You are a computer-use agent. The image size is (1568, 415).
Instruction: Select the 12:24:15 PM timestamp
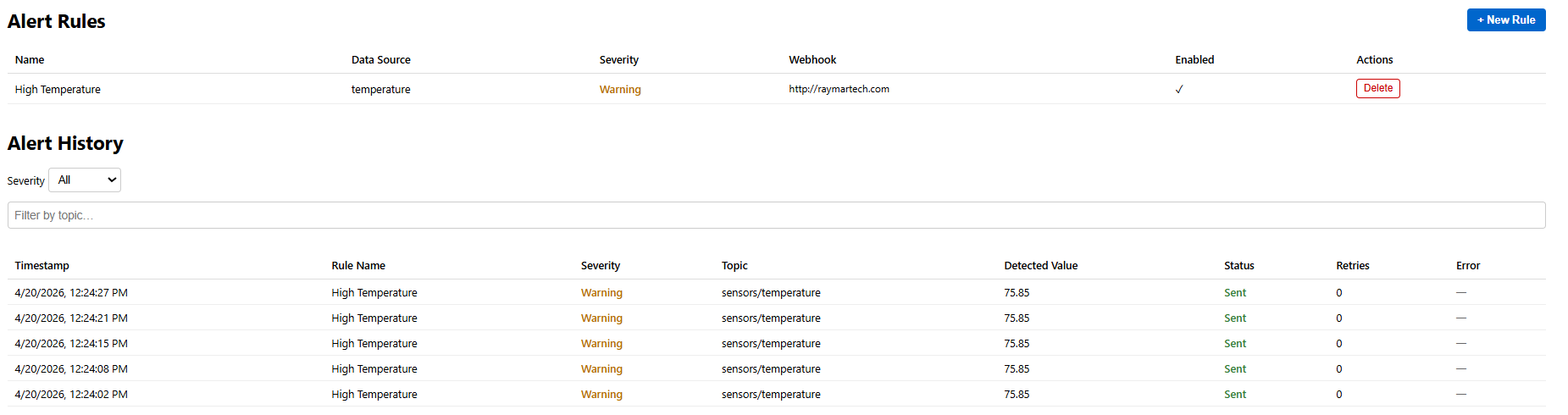coord(71,344)
